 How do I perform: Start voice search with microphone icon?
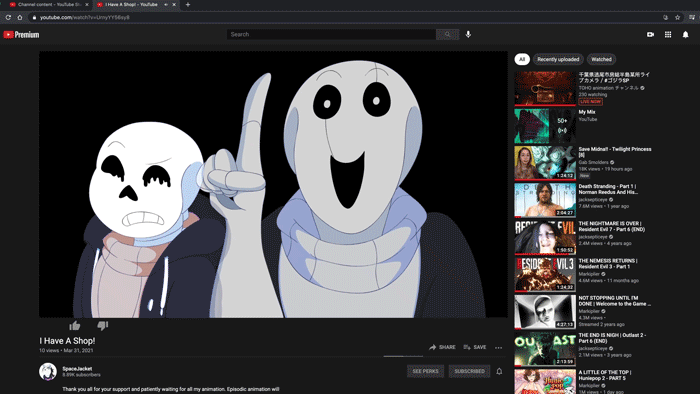[x=468, y=34]
